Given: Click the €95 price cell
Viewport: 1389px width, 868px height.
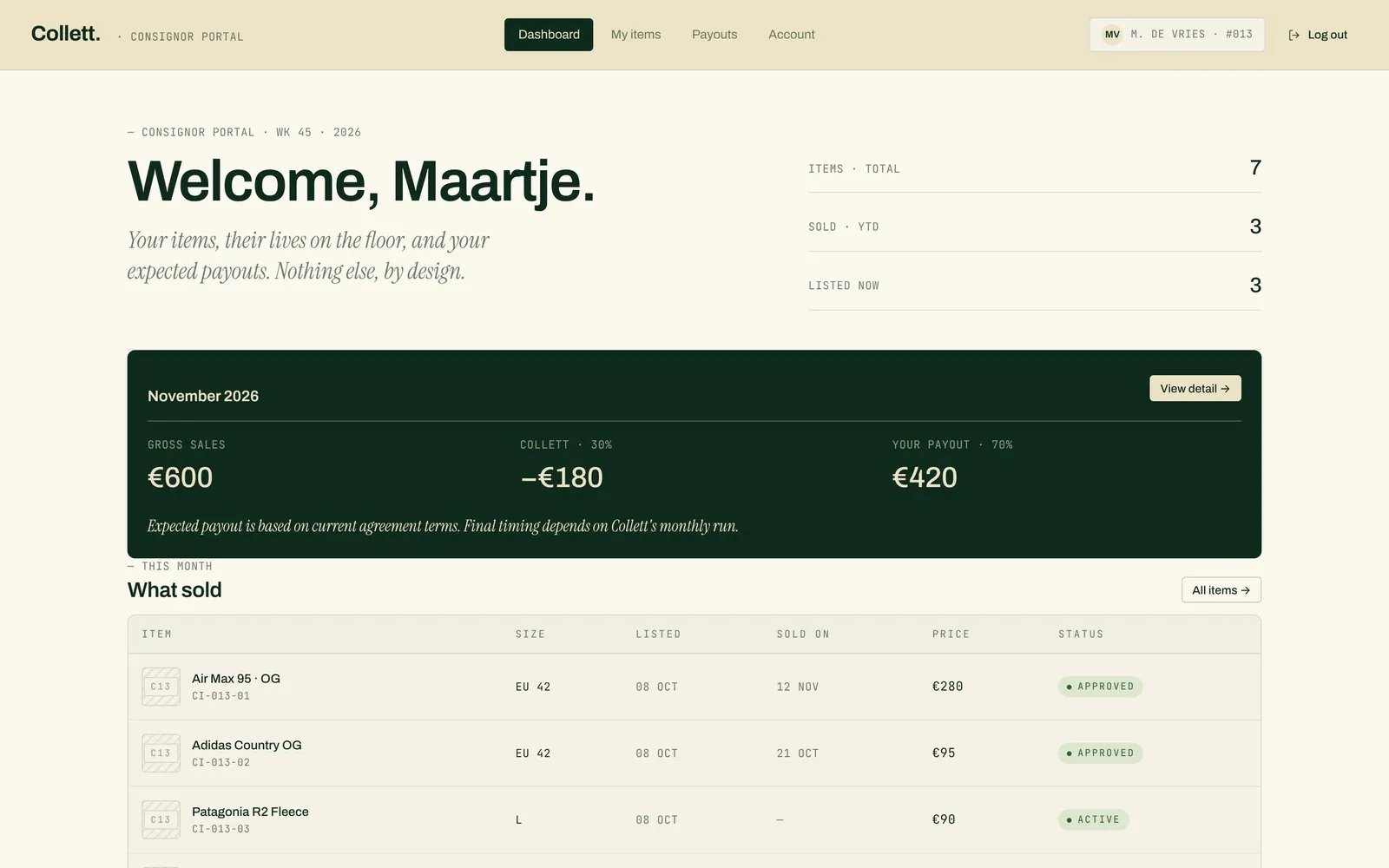Looking at the screenshot, I should [944, 753].
